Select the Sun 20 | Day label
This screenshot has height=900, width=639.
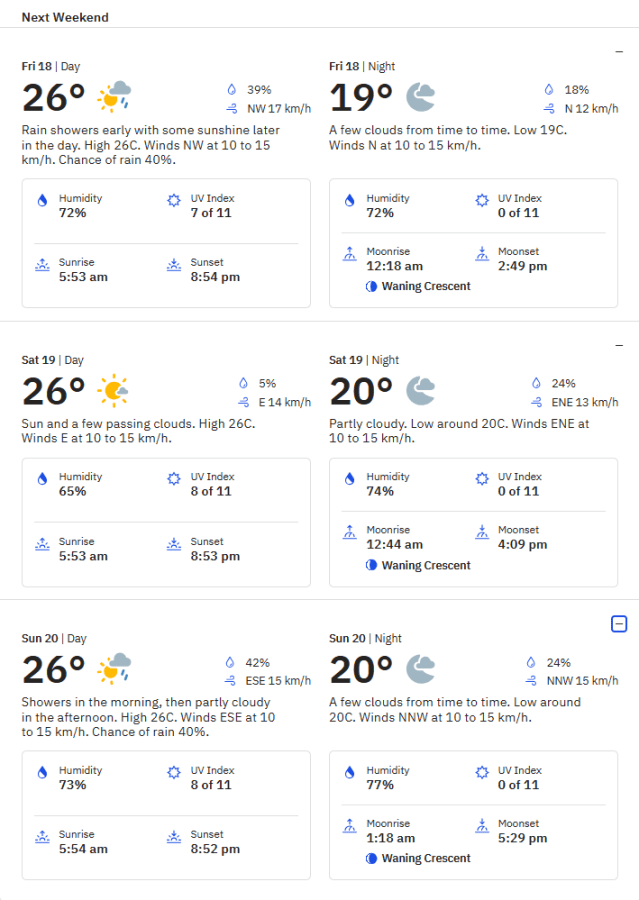[54, 638]
